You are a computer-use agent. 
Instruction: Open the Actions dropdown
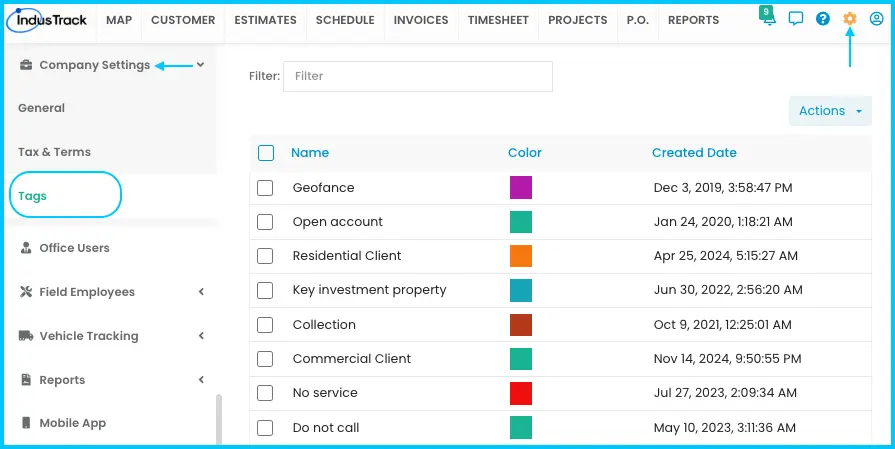coord(830,111)
